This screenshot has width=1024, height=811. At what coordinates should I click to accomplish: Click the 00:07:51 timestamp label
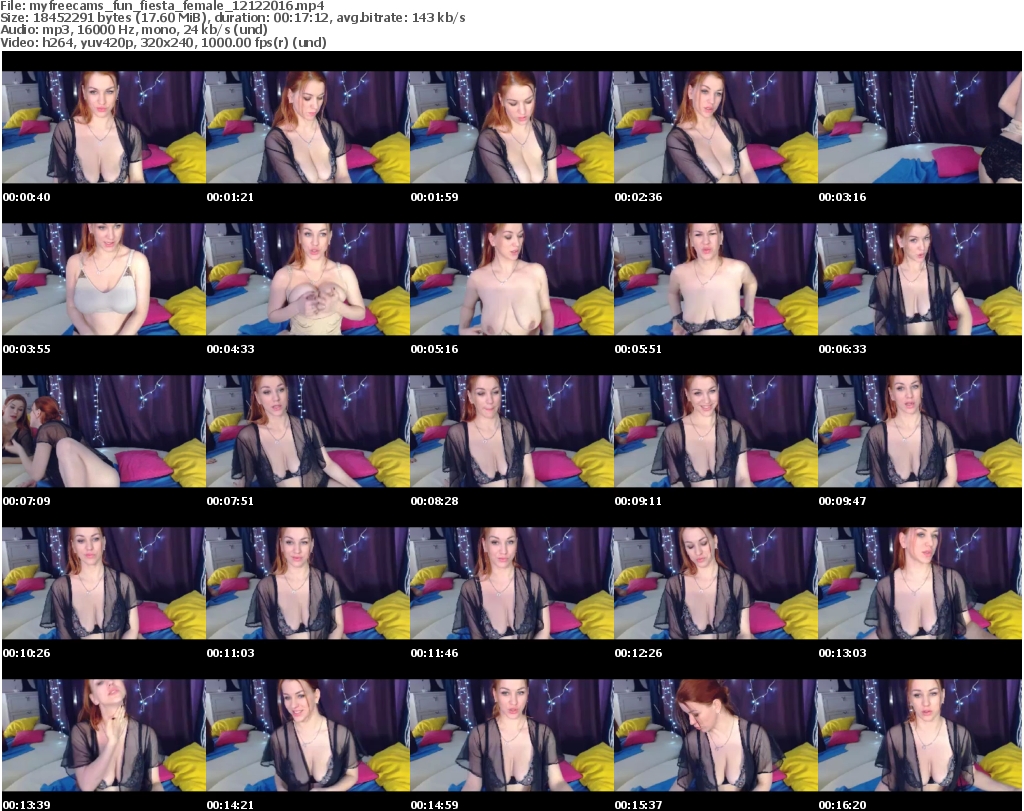point(230,501)
